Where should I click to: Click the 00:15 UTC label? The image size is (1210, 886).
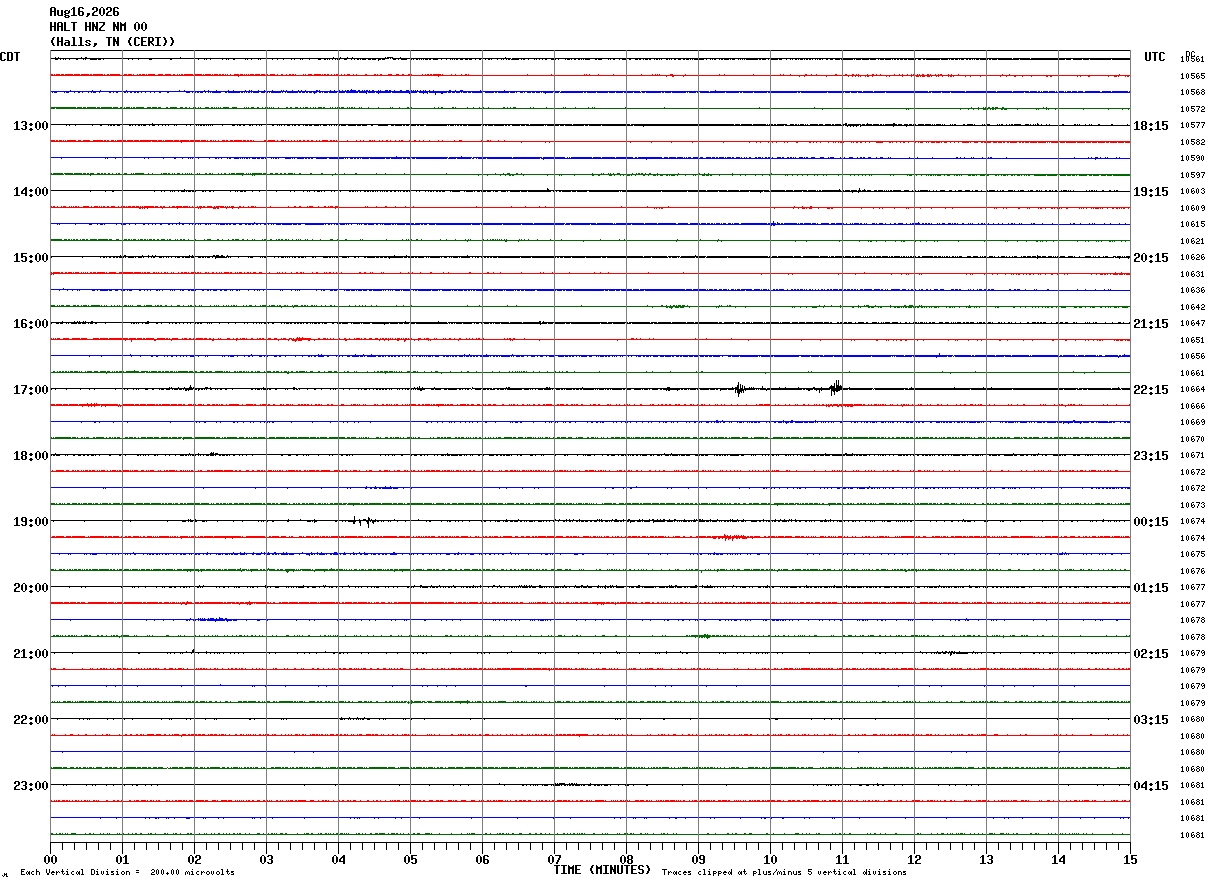coord(1151,522)
